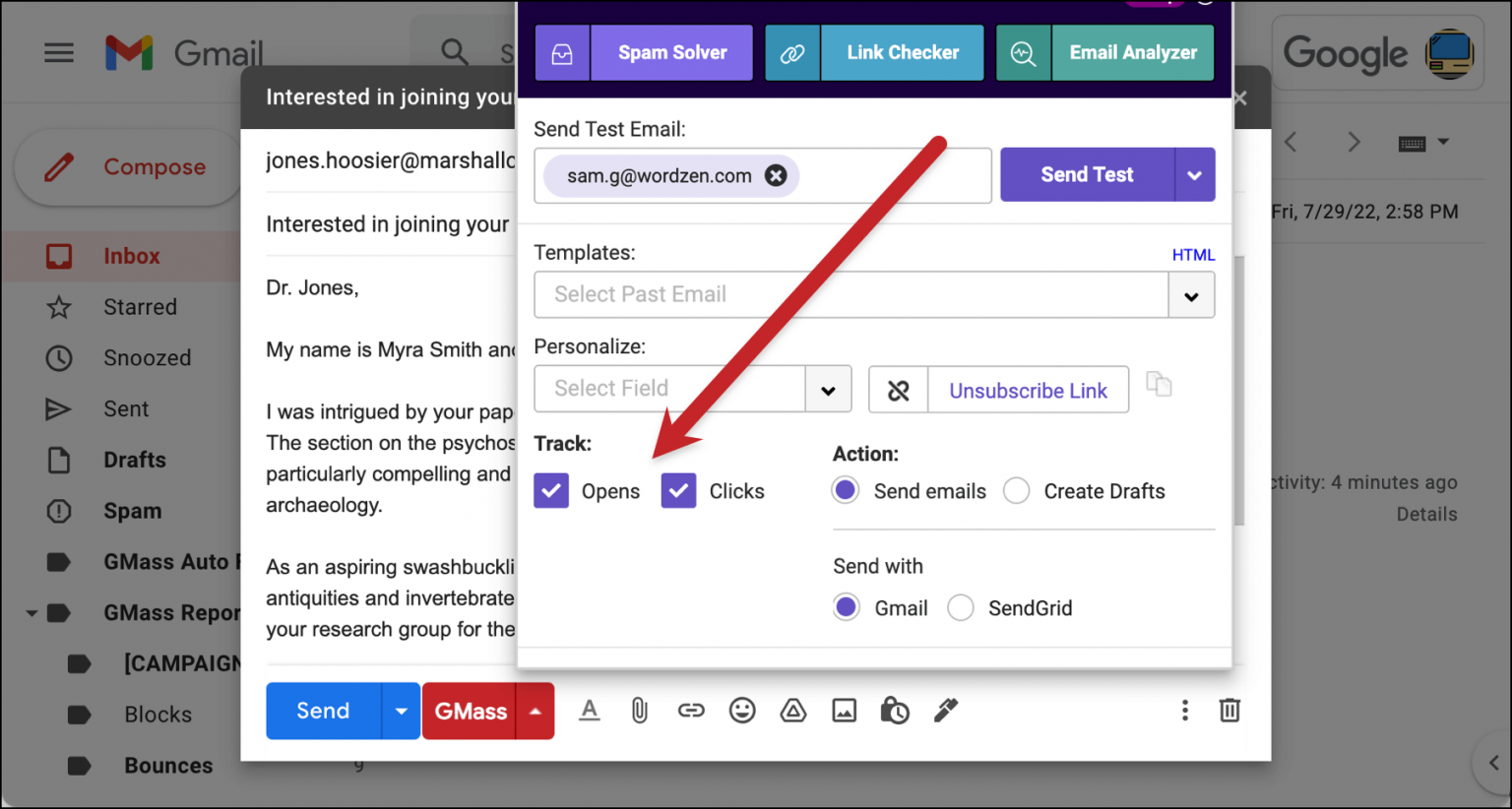Click the Send Test button
Screen dimensions: 1512x809
[1086, 174]
